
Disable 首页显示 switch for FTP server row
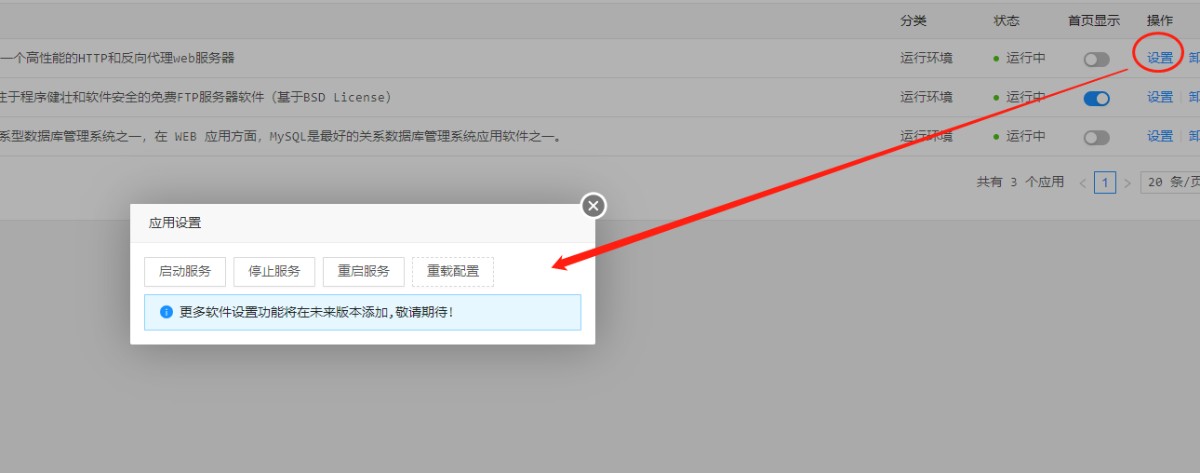[1097, 98]
